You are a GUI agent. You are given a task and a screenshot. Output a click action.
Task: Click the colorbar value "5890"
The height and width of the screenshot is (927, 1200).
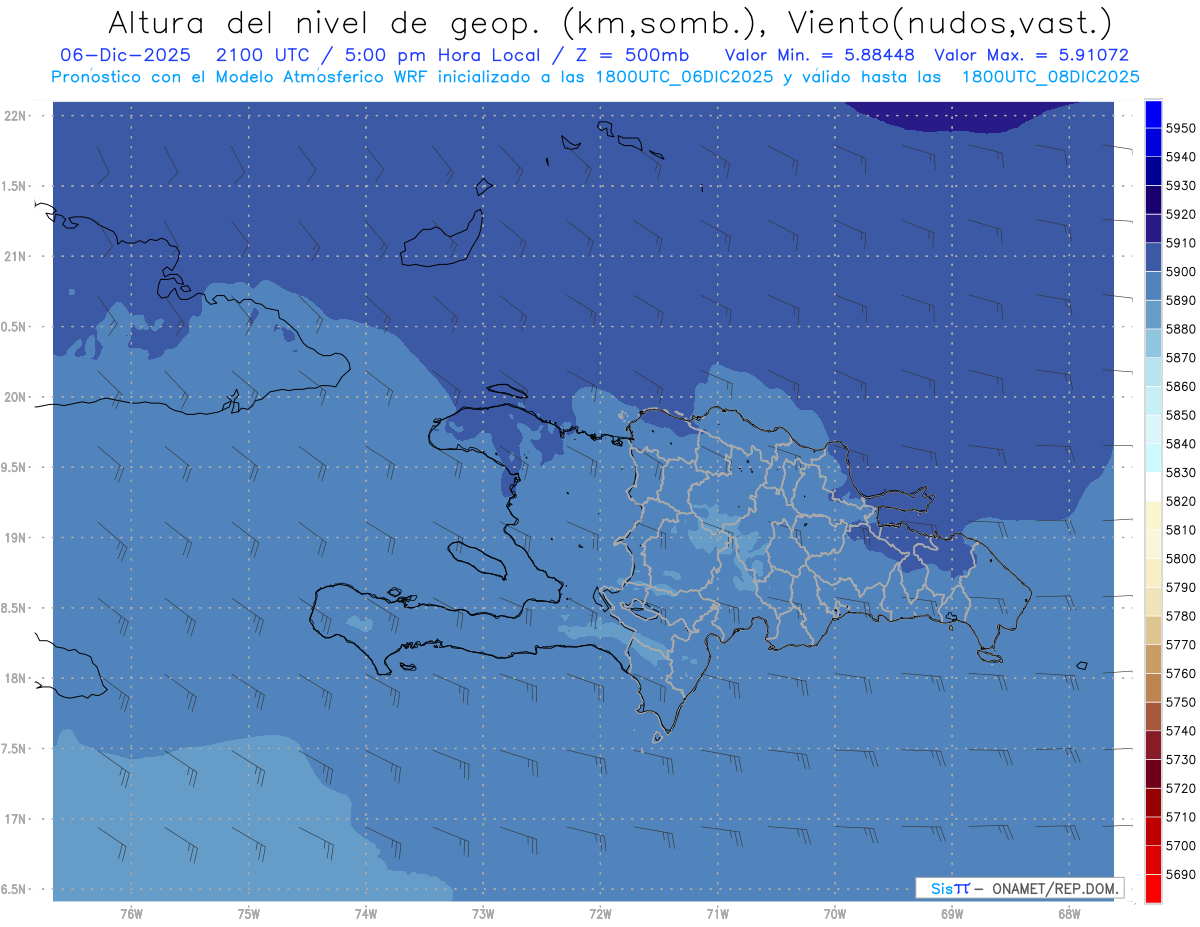pos(1181,300)
